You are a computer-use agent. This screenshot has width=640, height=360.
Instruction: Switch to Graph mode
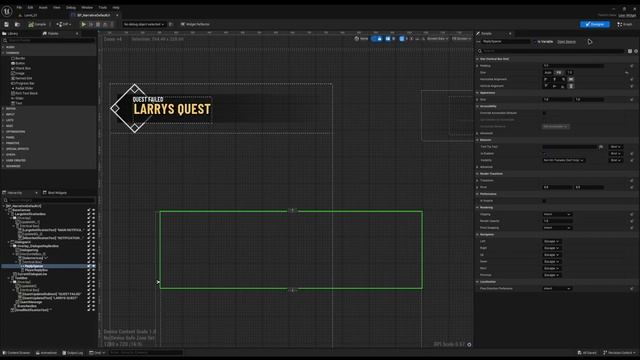click(625, 24)
